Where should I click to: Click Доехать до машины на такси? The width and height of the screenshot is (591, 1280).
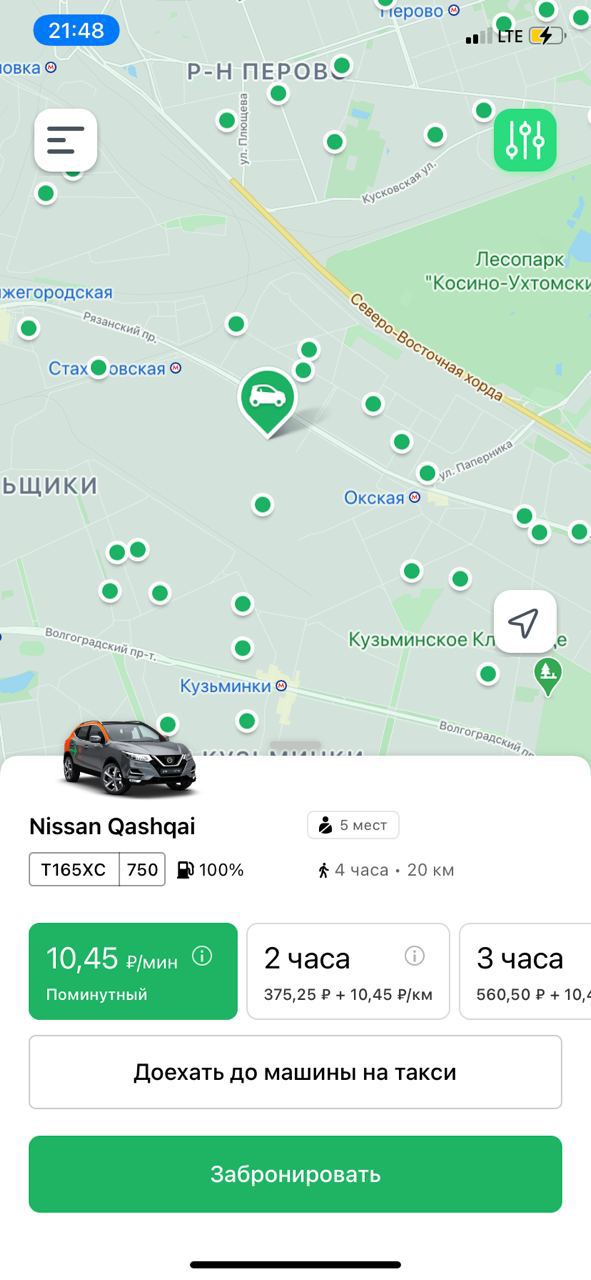click(x=295, y=1073)
